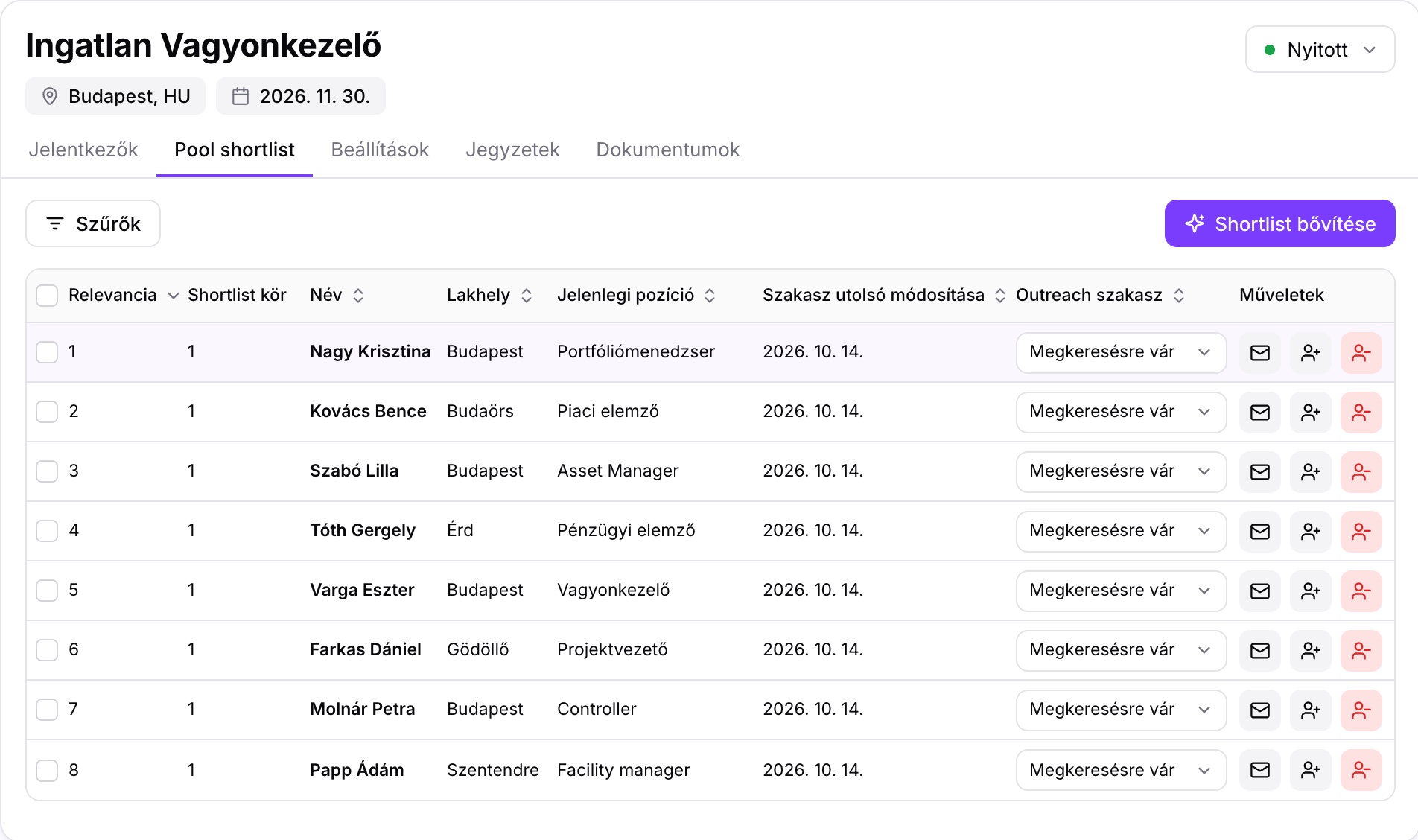Image resolution: width=1418 pixels, height=840 pixels.
Task: Check the Molnár Petra row box
Action: point(47,710)
